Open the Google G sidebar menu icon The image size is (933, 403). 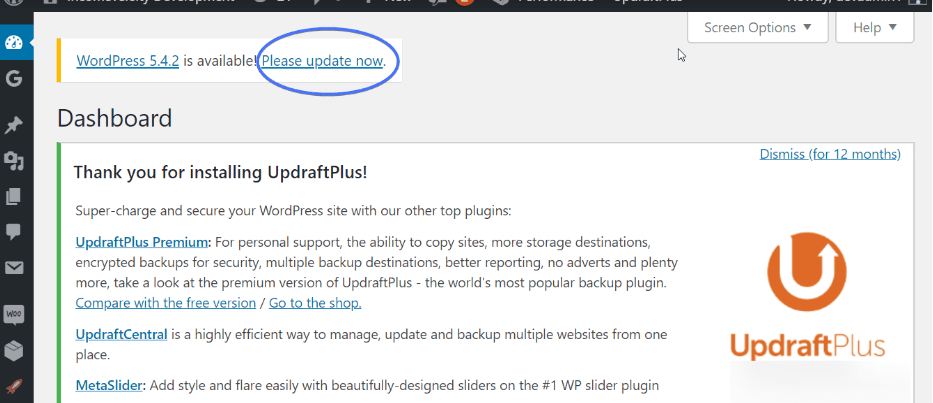pos(13,79)
